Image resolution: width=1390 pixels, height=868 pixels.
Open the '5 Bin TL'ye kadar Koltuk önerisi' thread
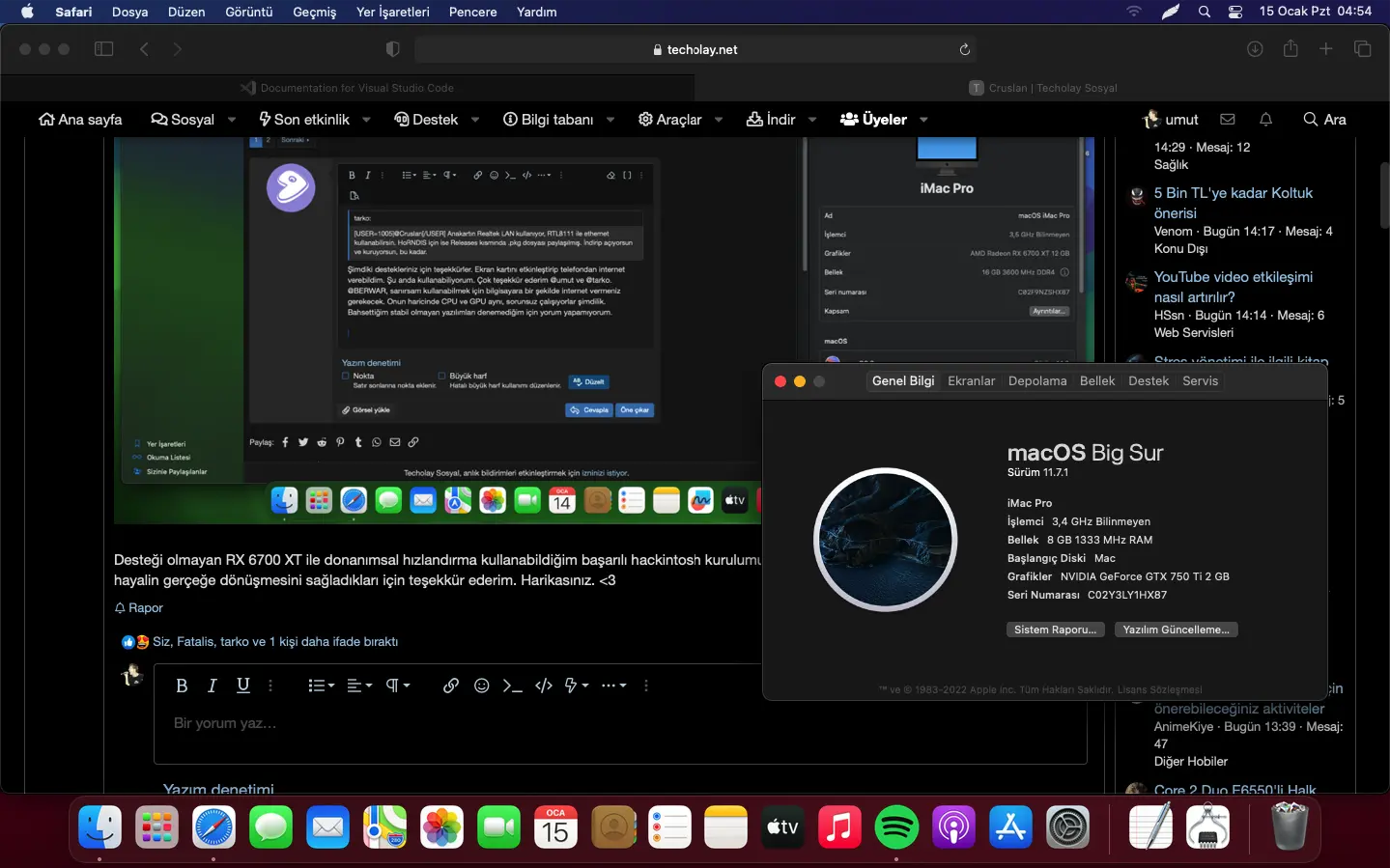pyautogui.click(x=1234, y=203)
